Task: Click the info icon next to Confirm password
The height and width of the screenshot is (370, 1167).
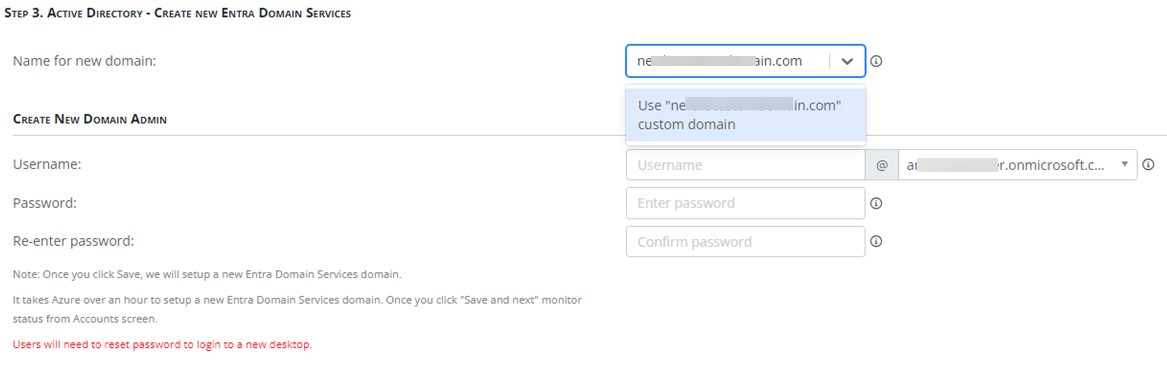Action: click(876, 241)
